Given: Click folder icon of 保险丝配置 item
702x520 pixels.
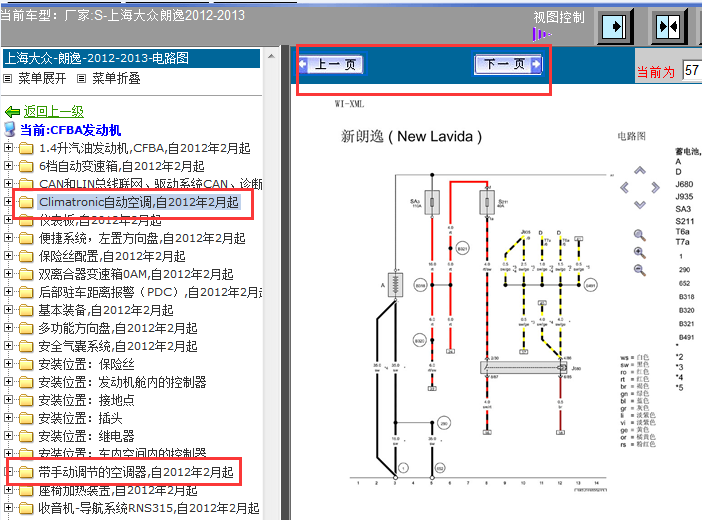Looking at the screenshot, I should [26, 256].
